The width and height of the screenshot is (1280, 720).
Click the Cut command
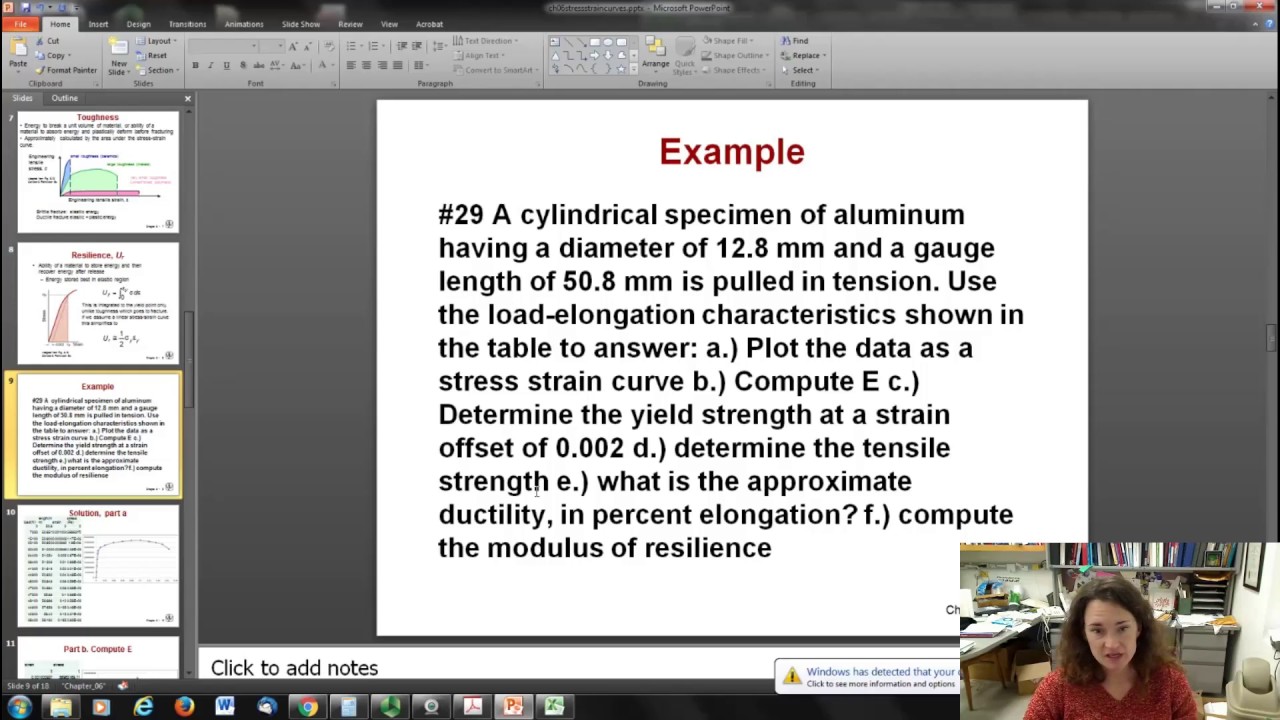(46, 41)
